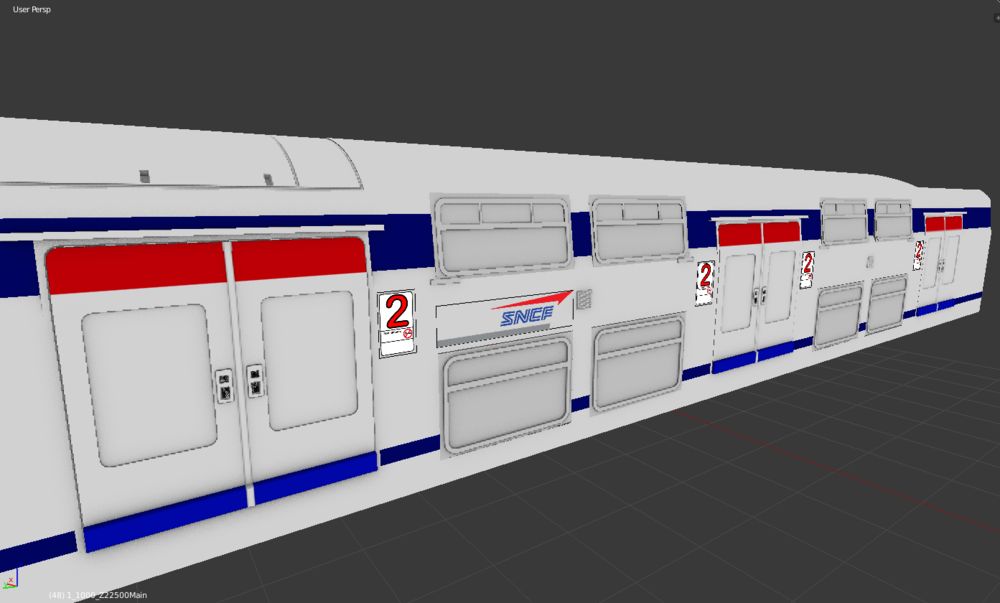Viewport: 1000px width, 603px height.
Task: Click the SNCF logo on the train side
Action: [x=527, y=314]
